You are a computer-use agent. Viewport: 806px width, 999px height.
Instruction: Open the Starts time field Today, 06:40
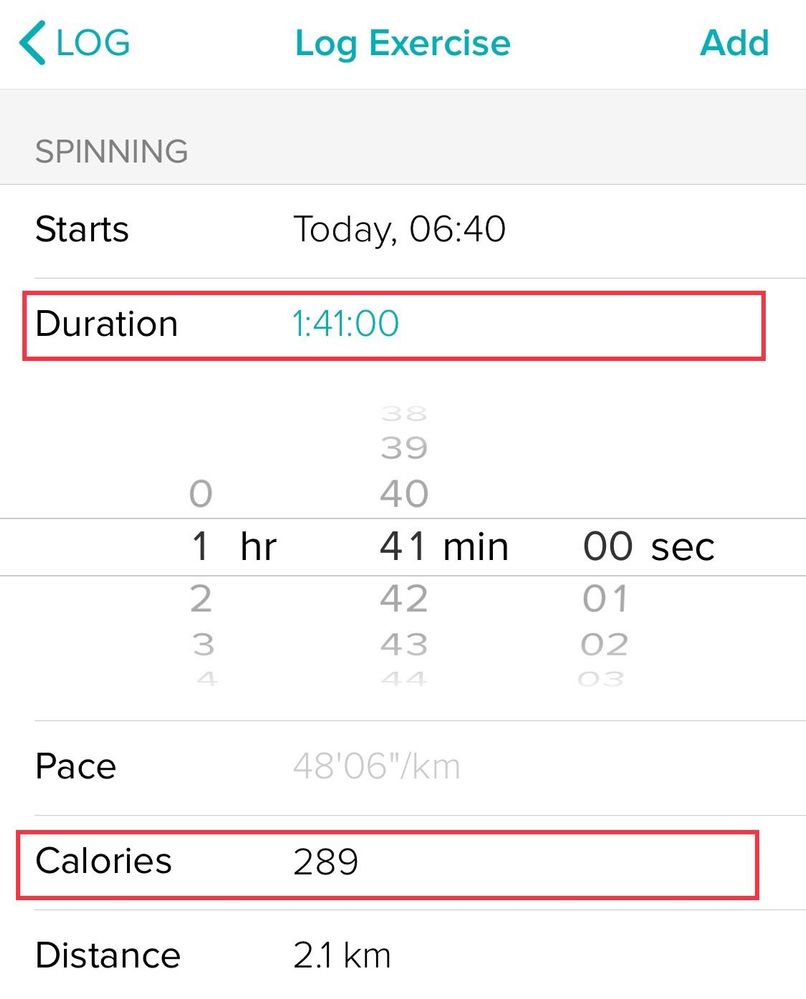(399, 230)
